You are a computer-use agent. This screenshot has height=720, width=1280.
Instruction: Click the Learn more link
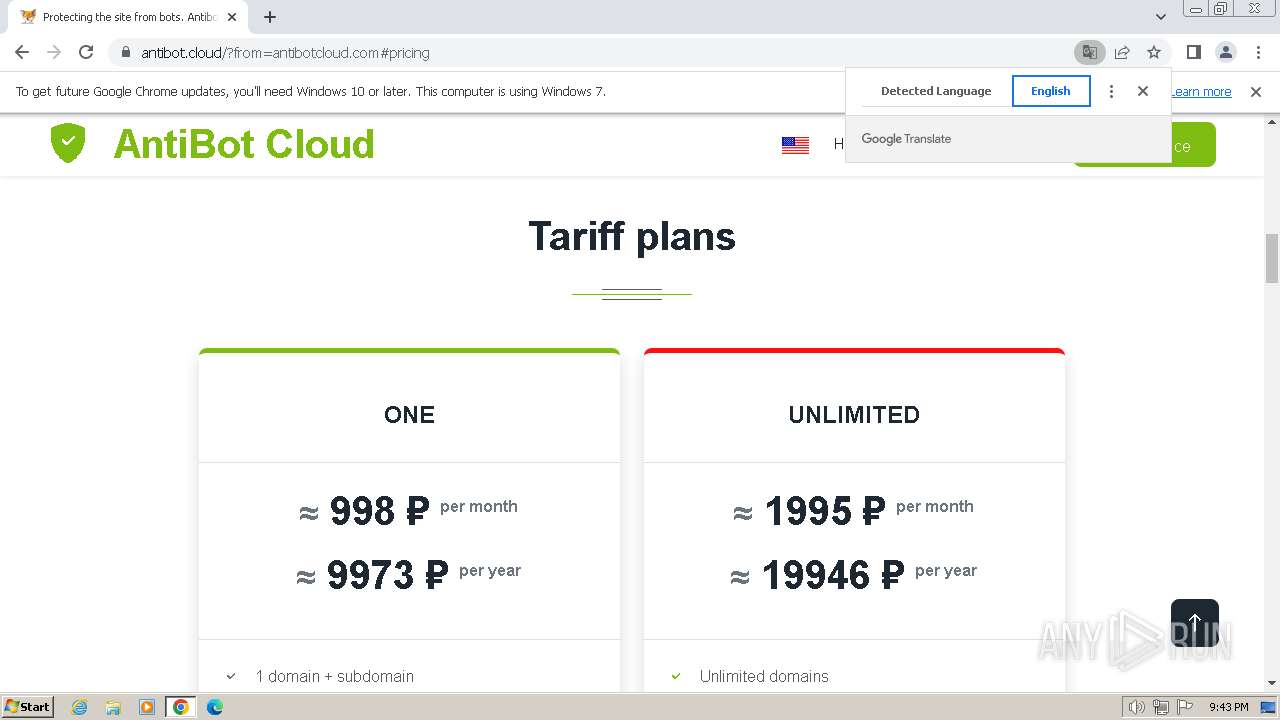point(1201,92)
